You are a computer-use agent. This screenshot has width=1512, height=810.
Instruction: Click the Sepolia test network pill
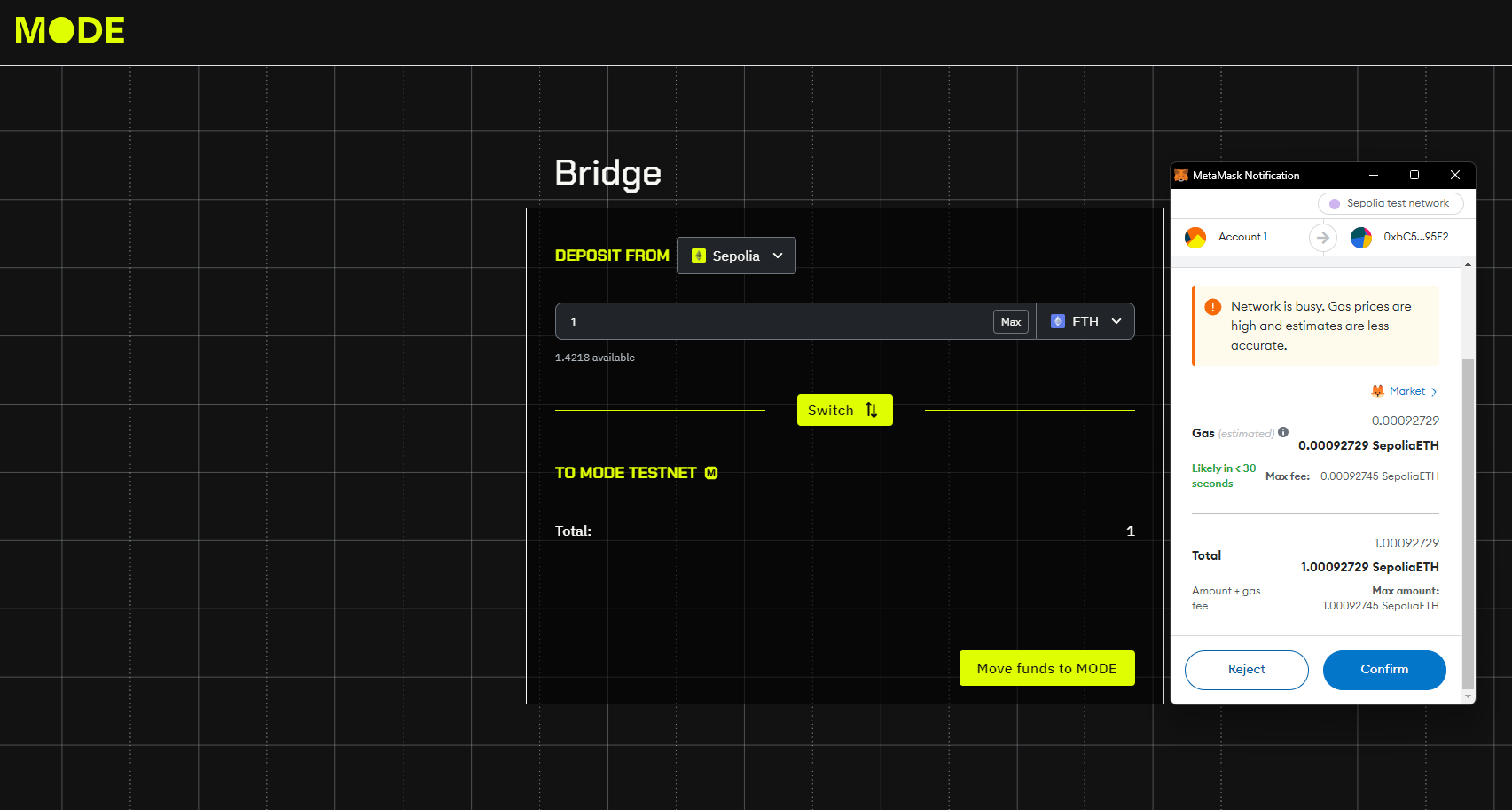[x=1391, y=203]
